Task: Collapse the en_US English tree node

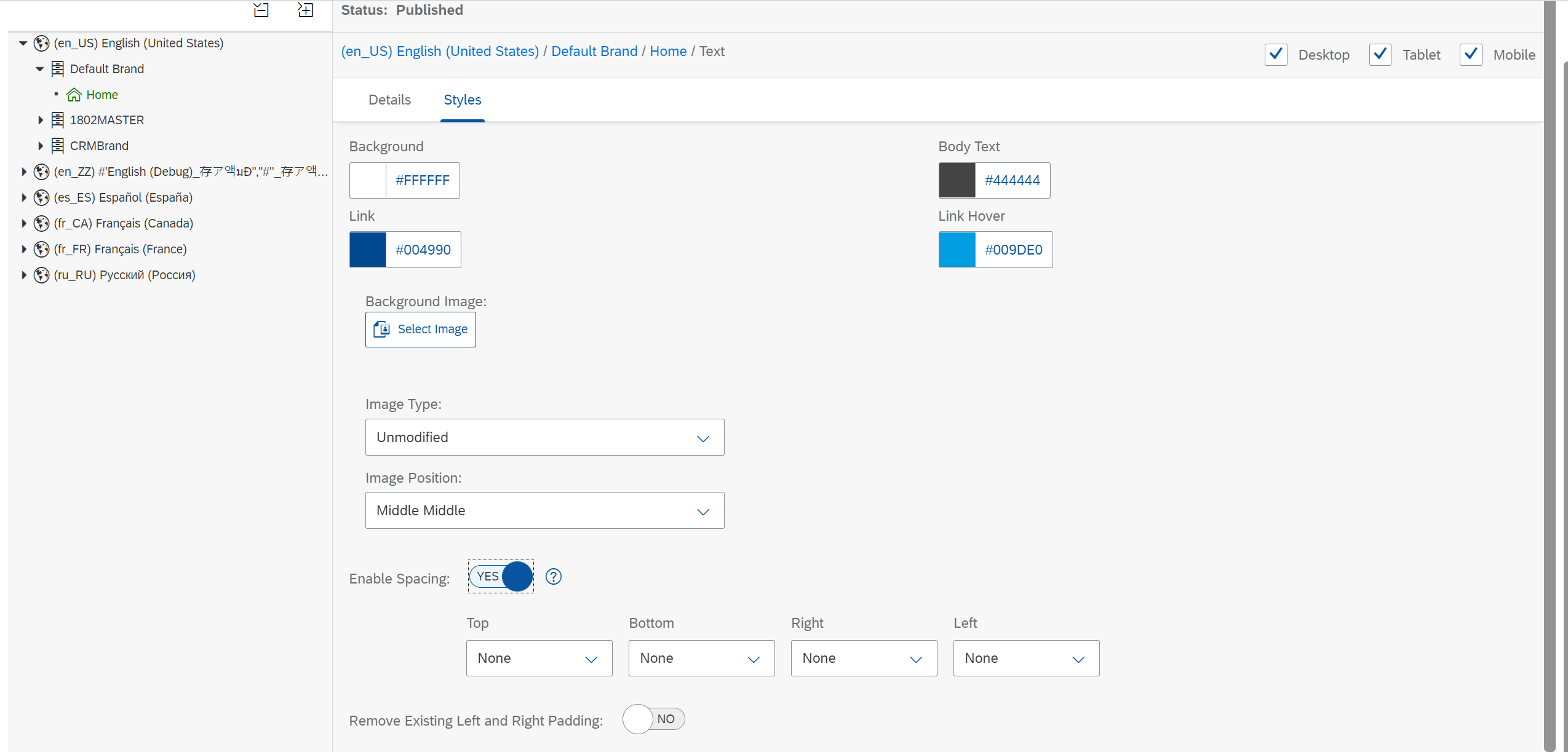Action: (x=23, y=43)
